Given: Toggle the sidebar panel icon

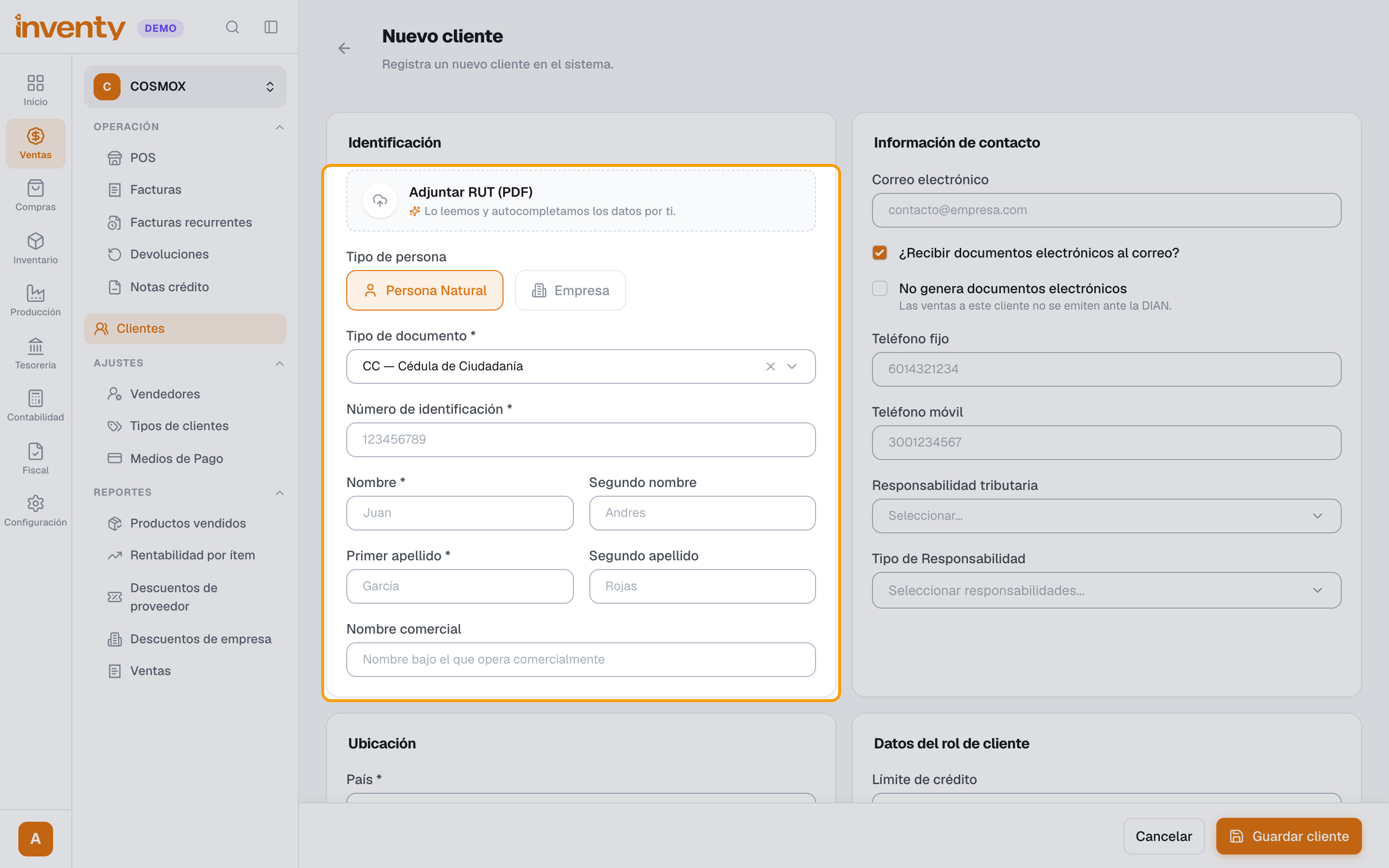Looking at the screenshot, I should [x=271, y=27].
